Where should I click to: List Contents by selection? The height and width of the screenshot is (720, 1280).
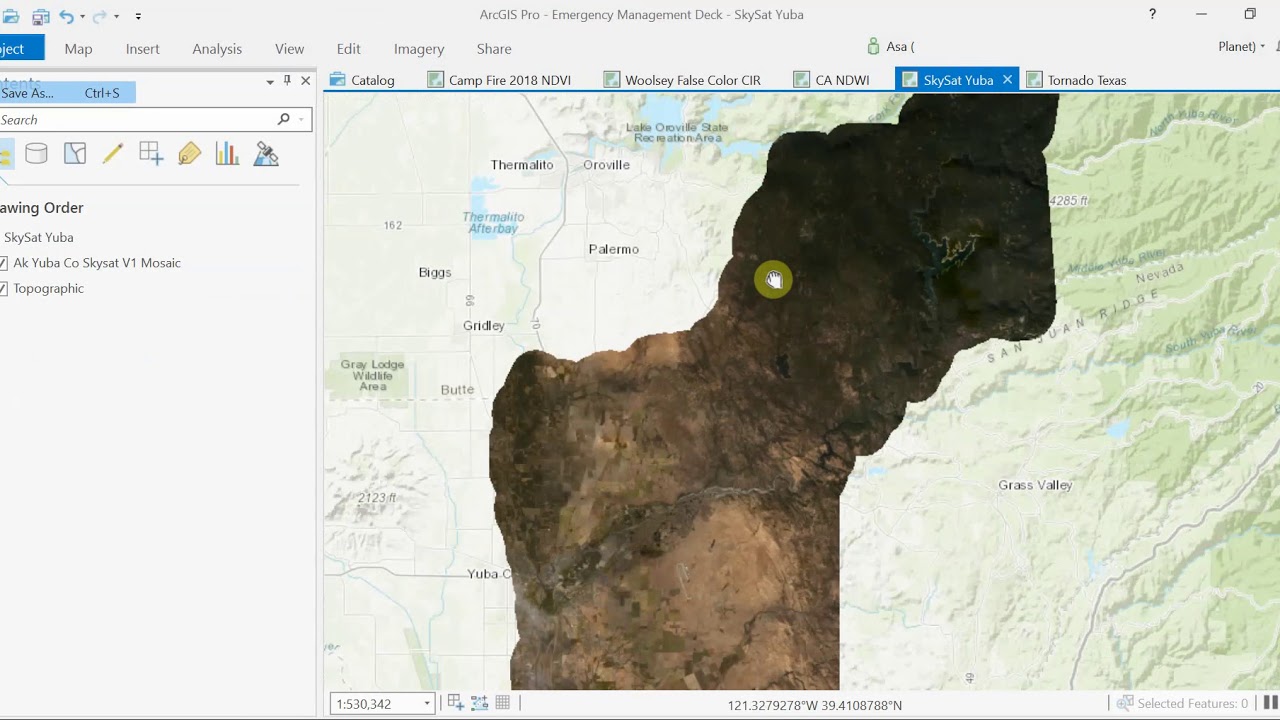[75, 153]
